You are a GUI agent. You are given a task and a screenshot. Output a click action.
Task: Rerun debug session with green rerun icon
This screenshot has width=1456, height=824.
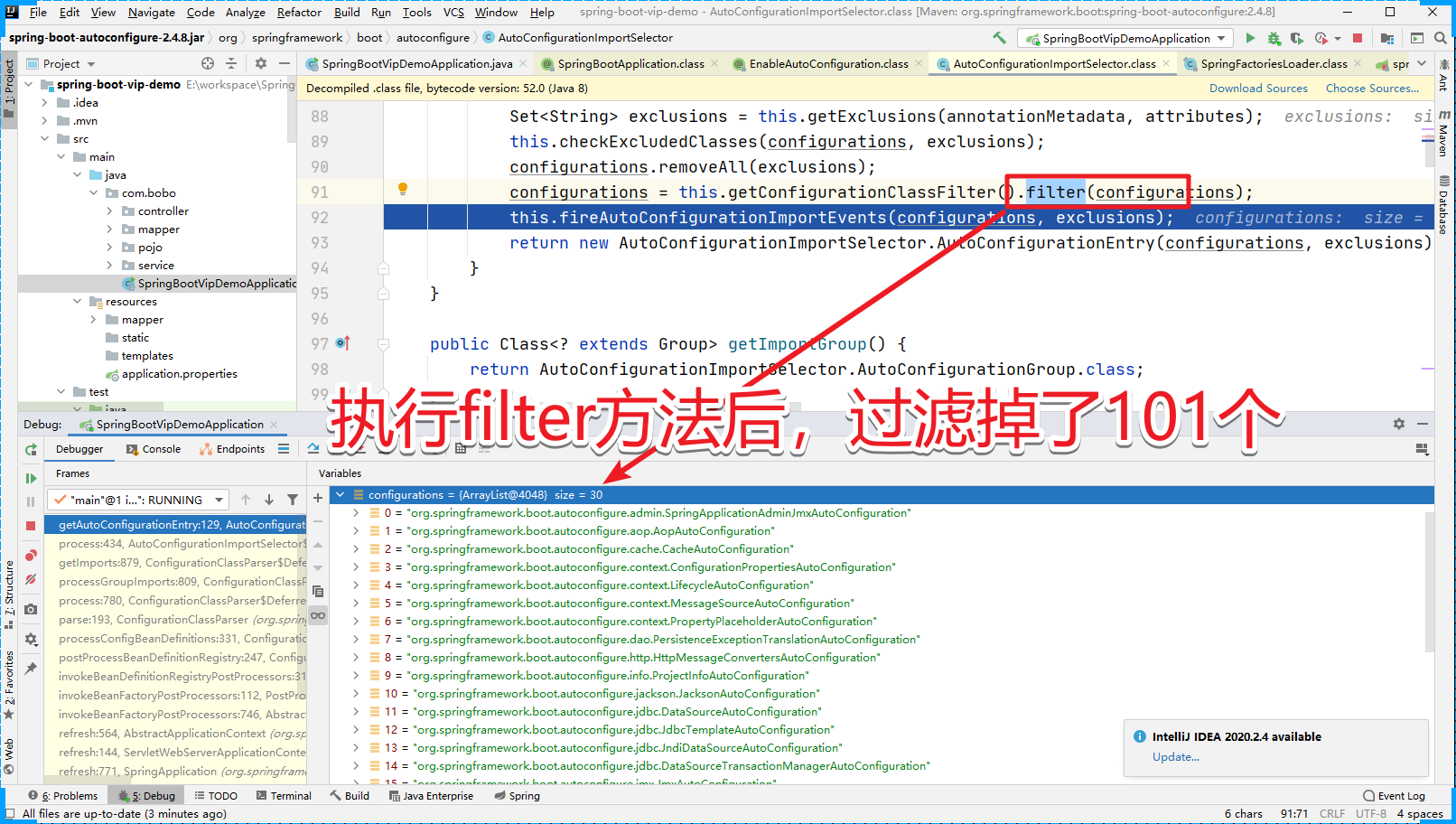coord(31,449)
